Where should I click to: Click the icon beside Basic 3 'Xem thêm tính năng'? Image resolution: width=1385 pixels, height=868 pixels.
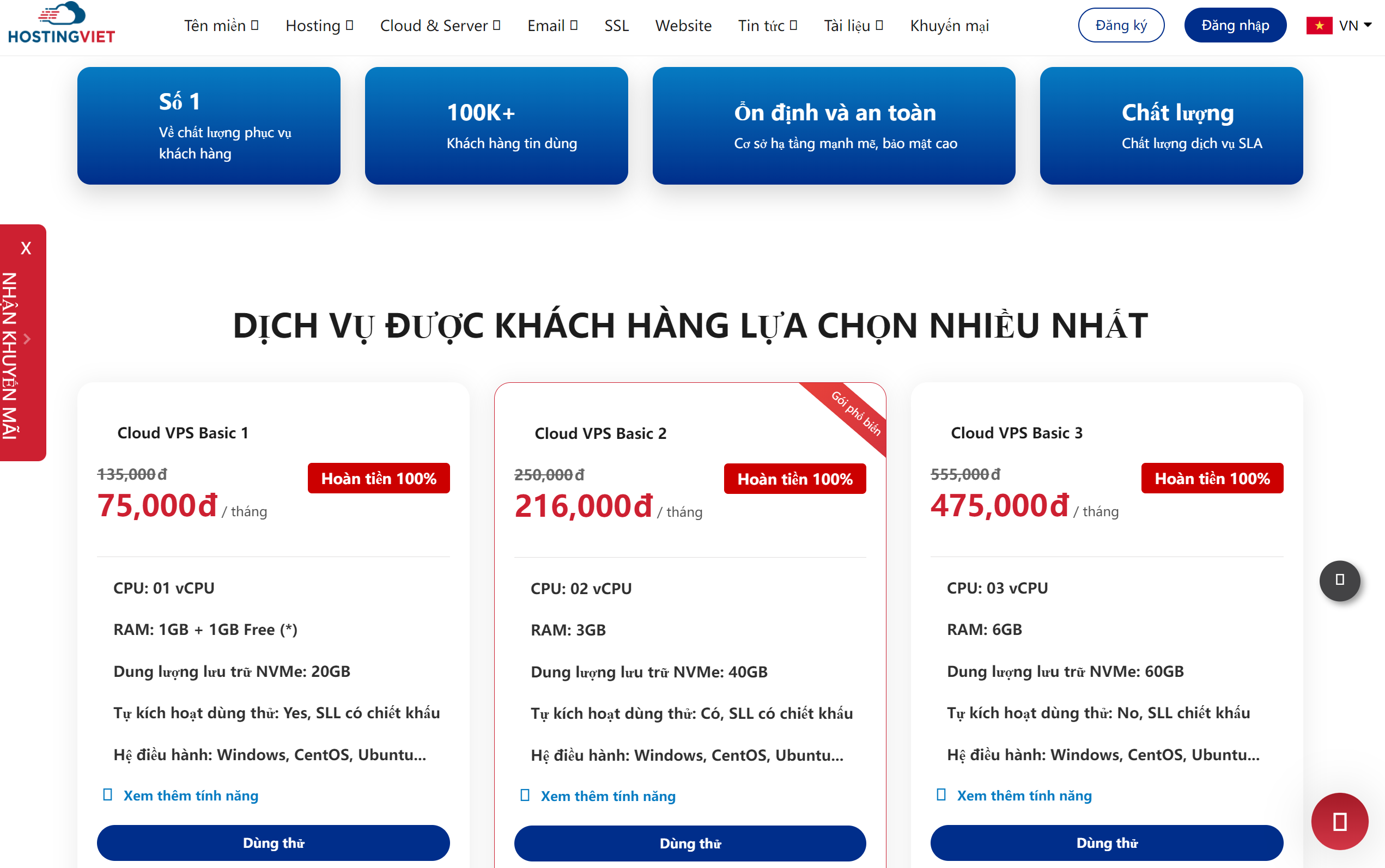click(941, 795)
